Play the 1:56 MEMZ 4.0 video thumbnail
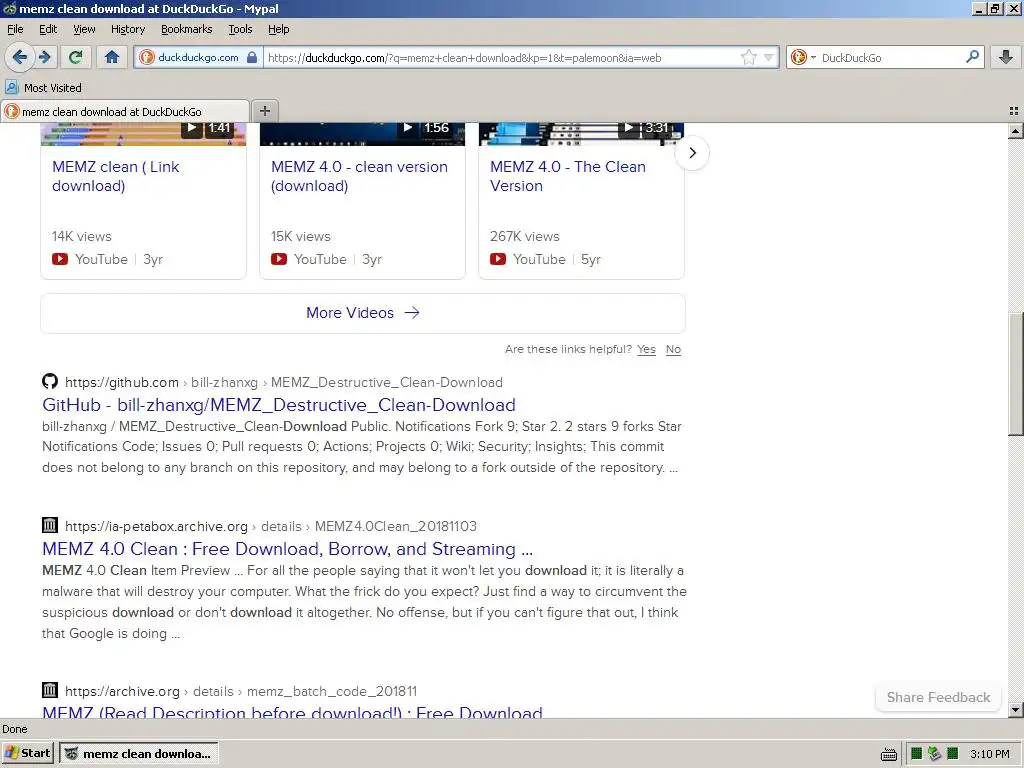 tap(362, 133)
